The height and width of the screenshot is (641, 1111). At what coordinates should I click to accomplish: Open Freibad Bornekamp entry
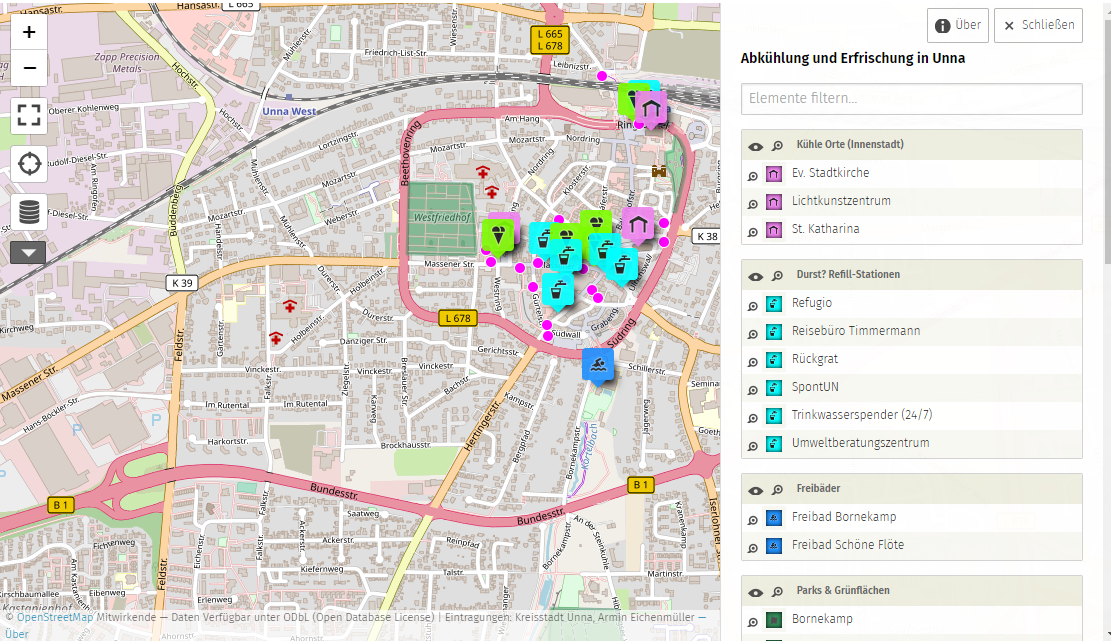tap(844, 517)
